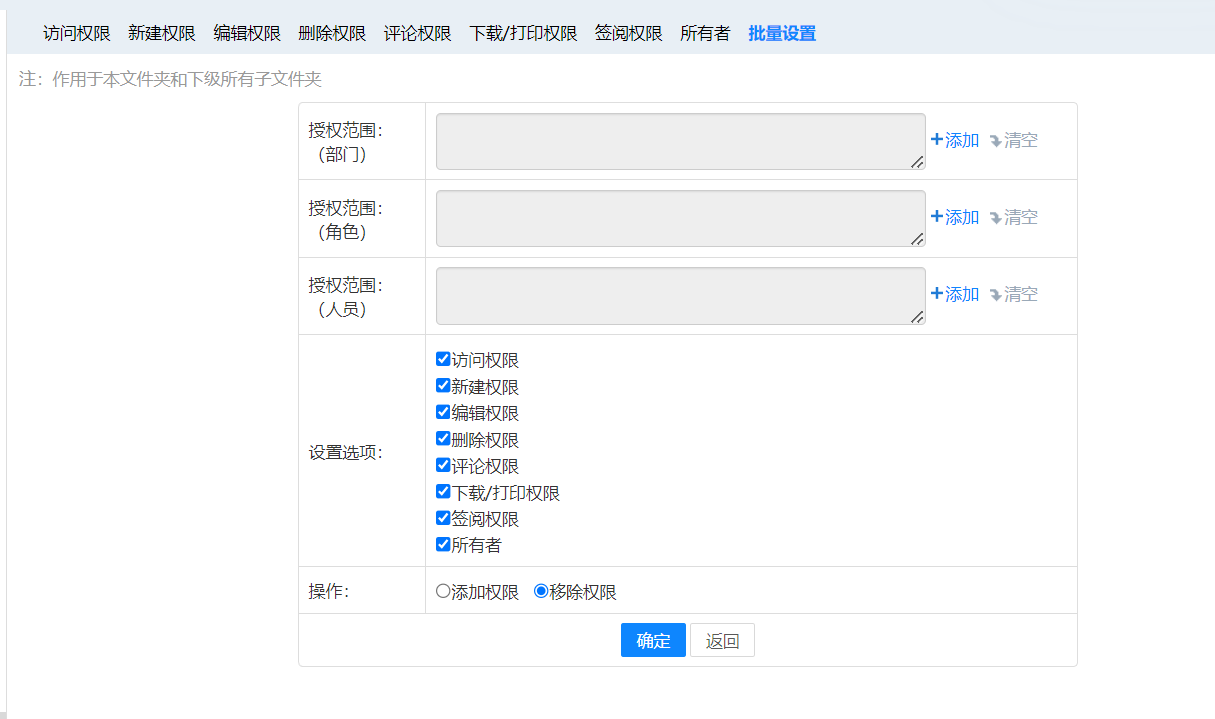Viewport: 1215px width, 719px height.
Task: Switch to the 访问权限 tab
Action: 77,33
